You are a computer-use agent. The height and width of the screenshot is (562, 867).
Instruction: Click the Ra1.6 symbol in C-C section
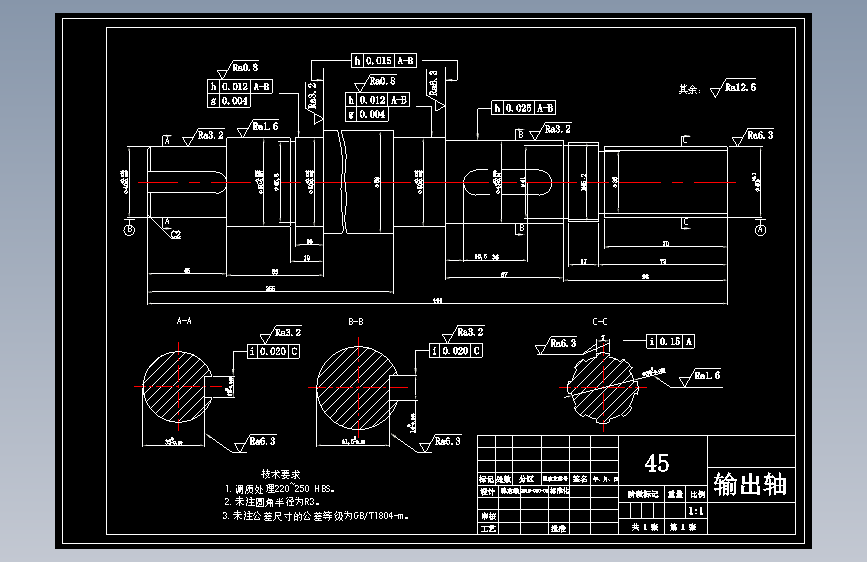pyautogui.click(x=701, y=377)
